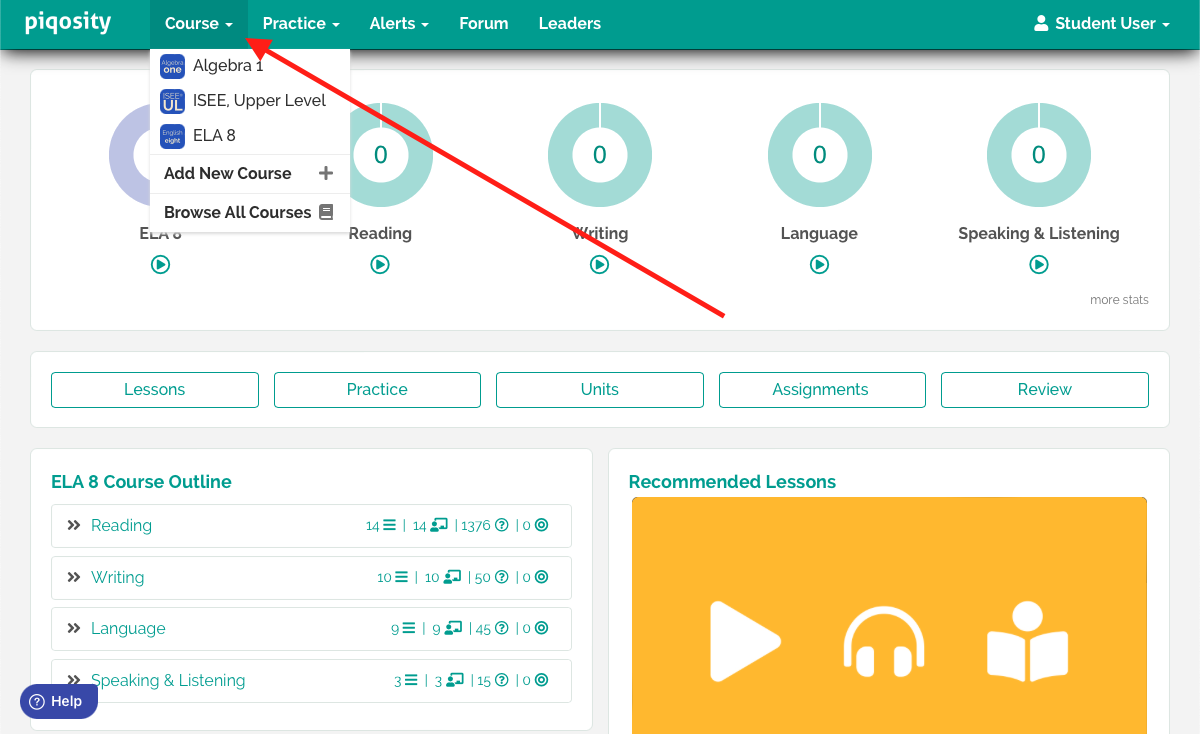This screenshot has width=1200, height=734.
Task: Click the Assignments button
Action: click(821, 390)
